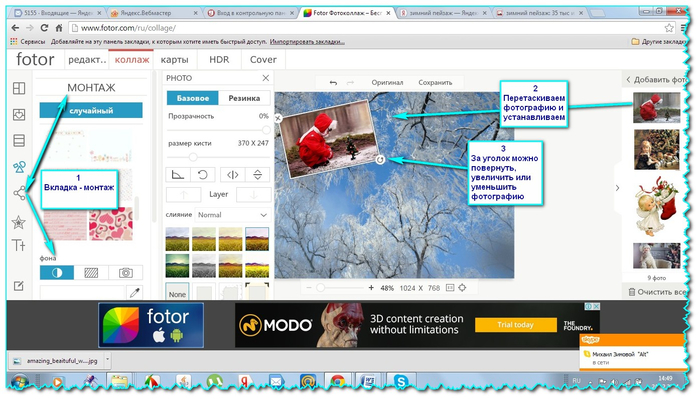The image size is (699, 399).
Task: Open the heart photo frame sidebar icon
Action: (x=19, y=115)
